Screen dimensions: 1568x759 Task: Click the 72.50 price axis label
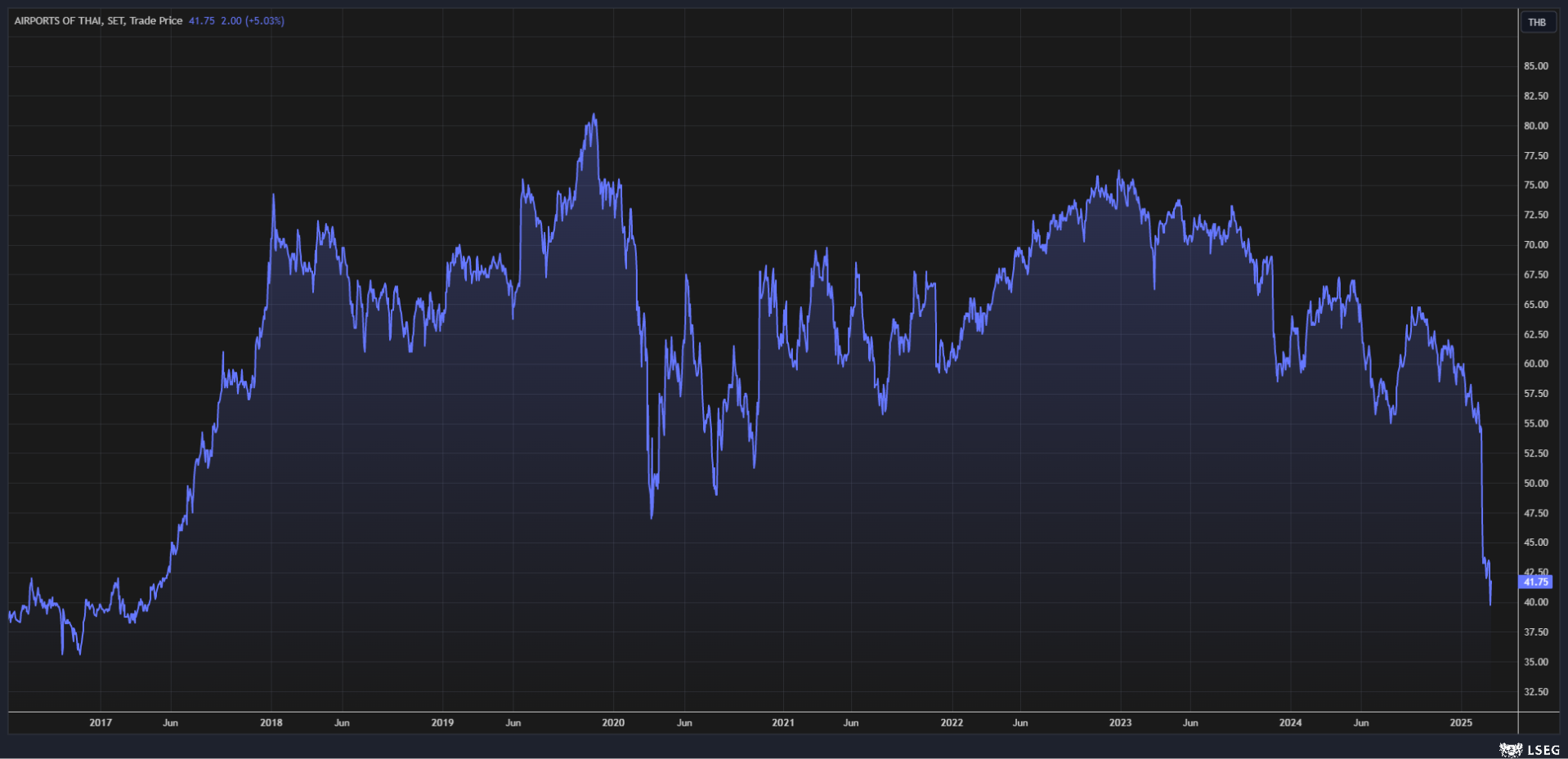(x=1535, y=215)
